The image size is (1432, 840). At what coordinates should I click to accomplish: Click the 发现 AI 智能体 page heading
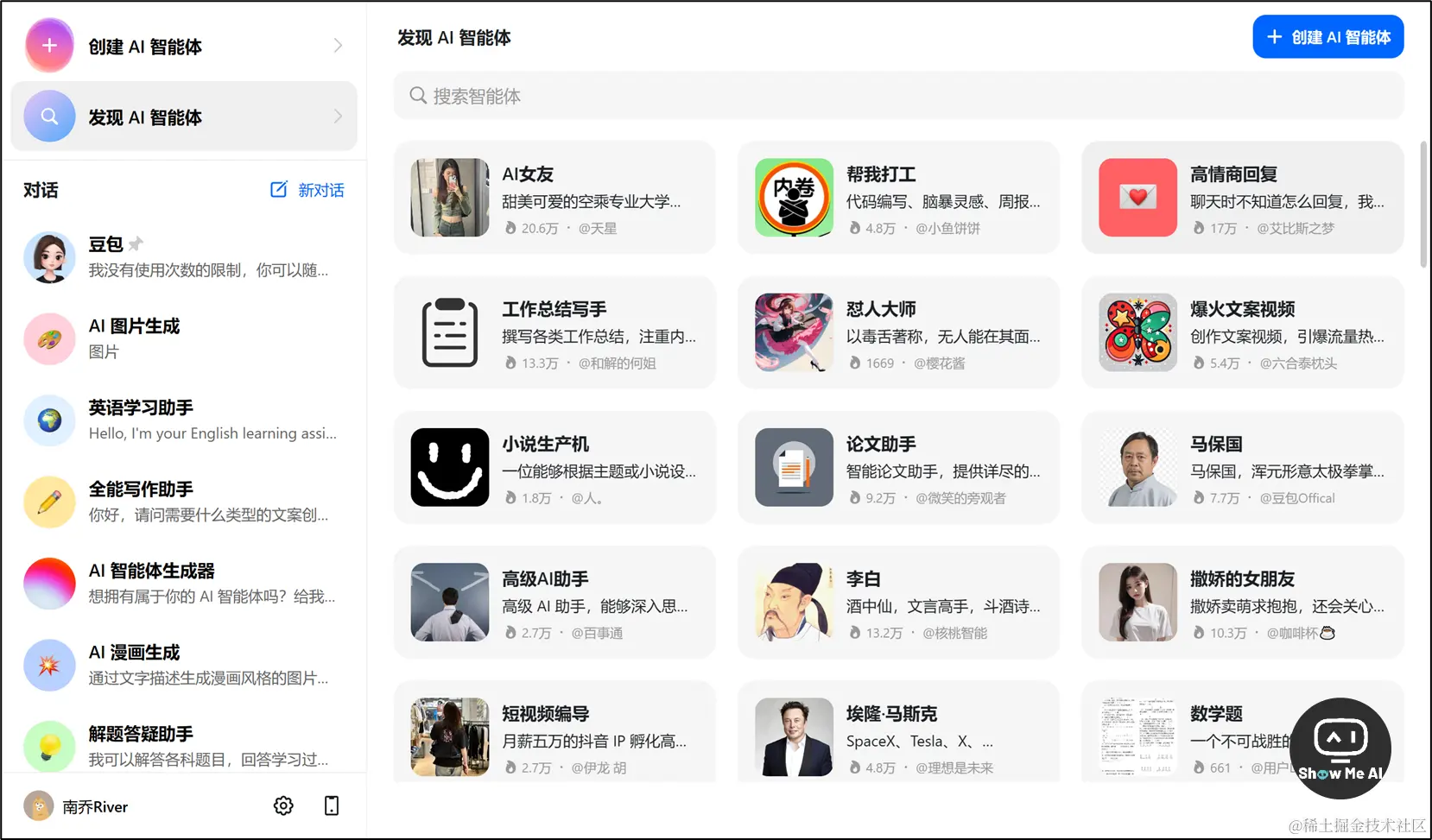(x=453, y=38)
